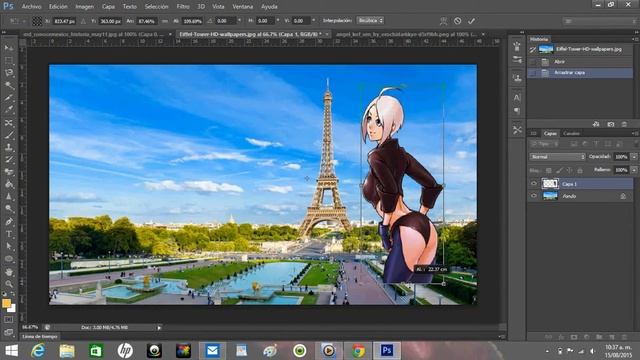Click the Eiffel-Tower snapshot thumbnail in History

click(x=546, y=49)
